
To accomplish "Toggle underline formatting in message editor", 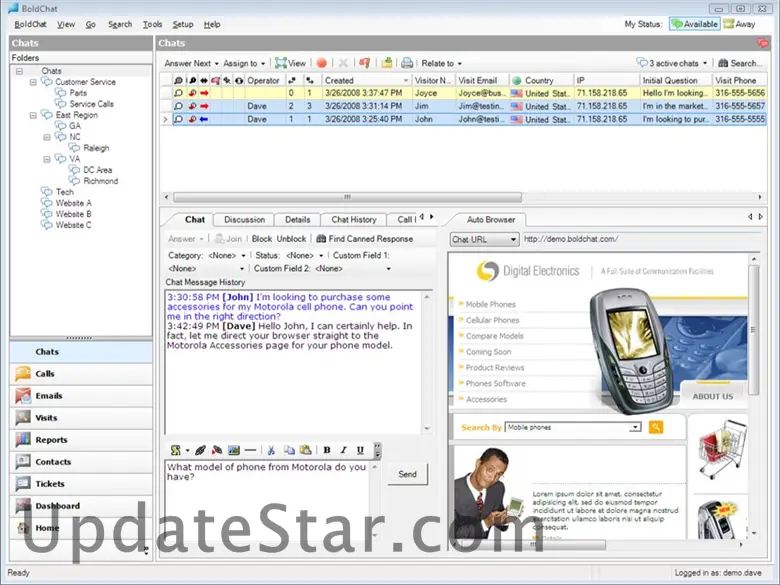I will [x=360, y=450].
